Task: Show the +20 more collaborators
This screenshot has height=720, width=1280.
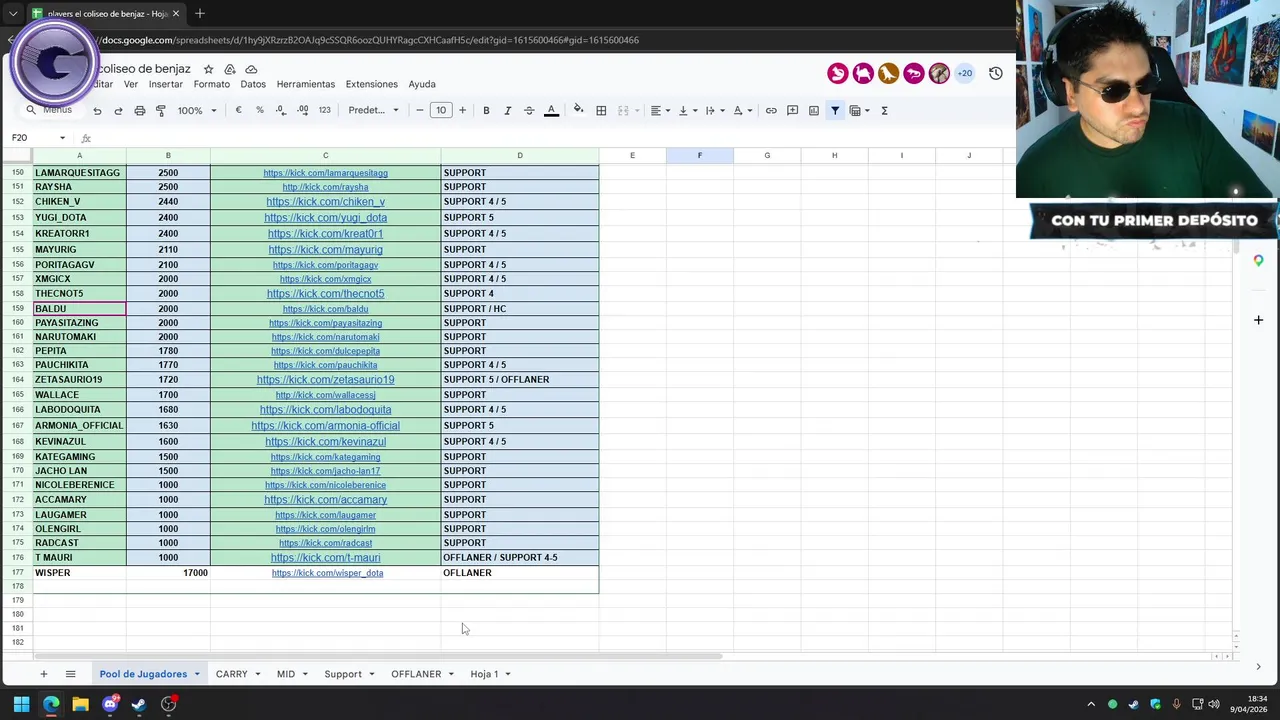Action: [x=965, y=73]
